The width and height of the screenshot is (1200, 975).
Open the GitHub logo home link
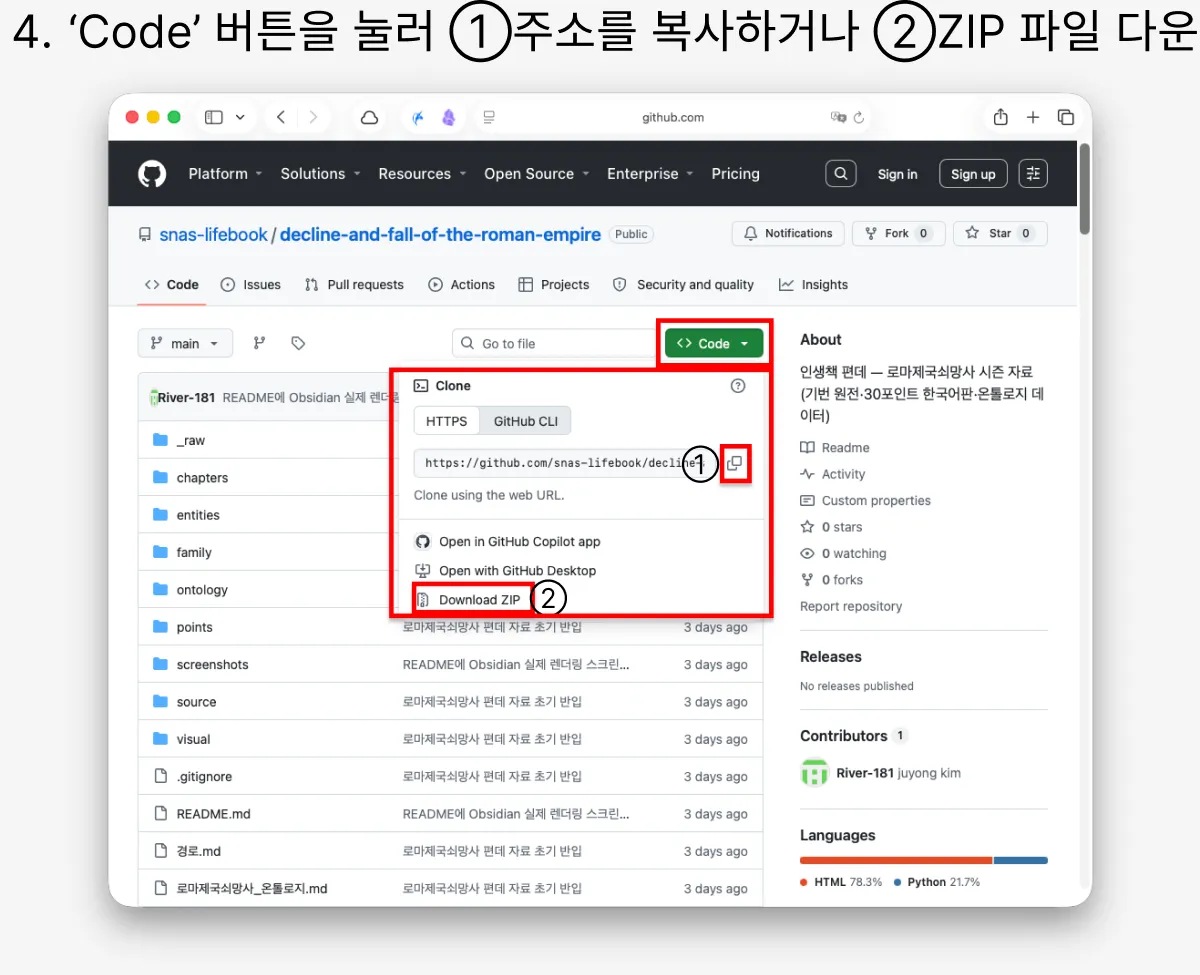(x=152, y=174)
